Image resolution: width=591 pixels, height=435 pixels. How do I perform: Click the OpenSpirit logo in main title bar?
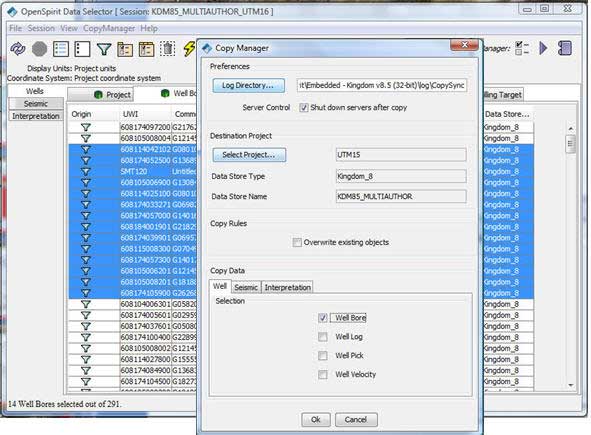click(x=12, y=12)
